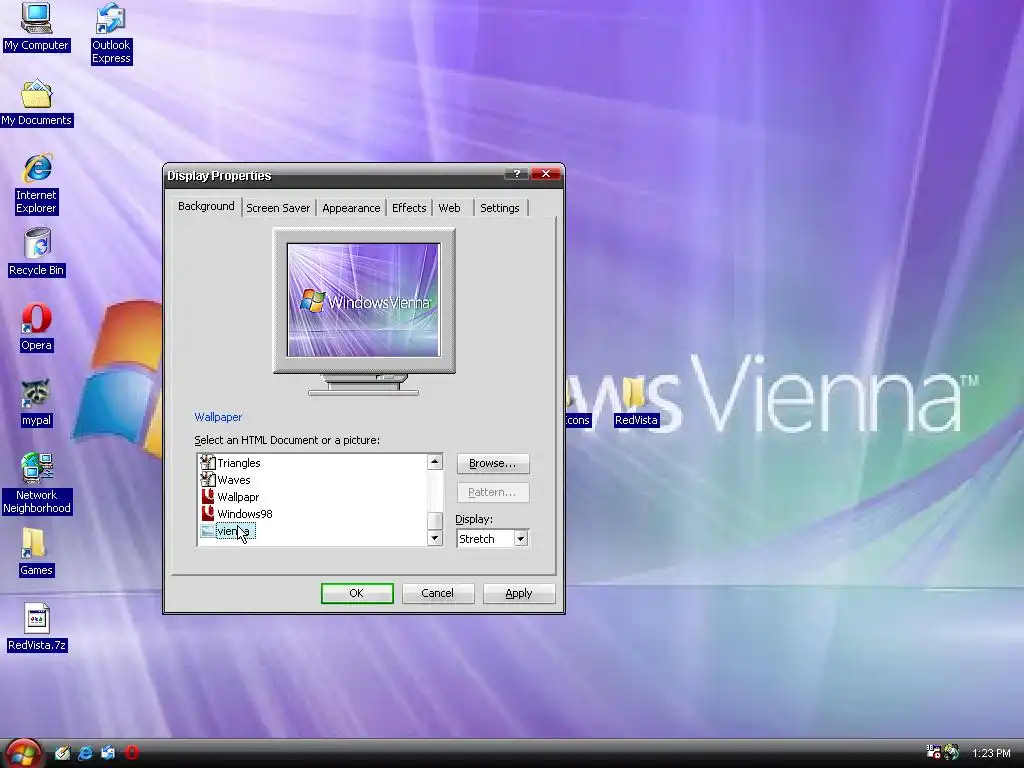Close the Display Properties dialog
Viewport: 1024px width, 768px height.
(546, 174)
